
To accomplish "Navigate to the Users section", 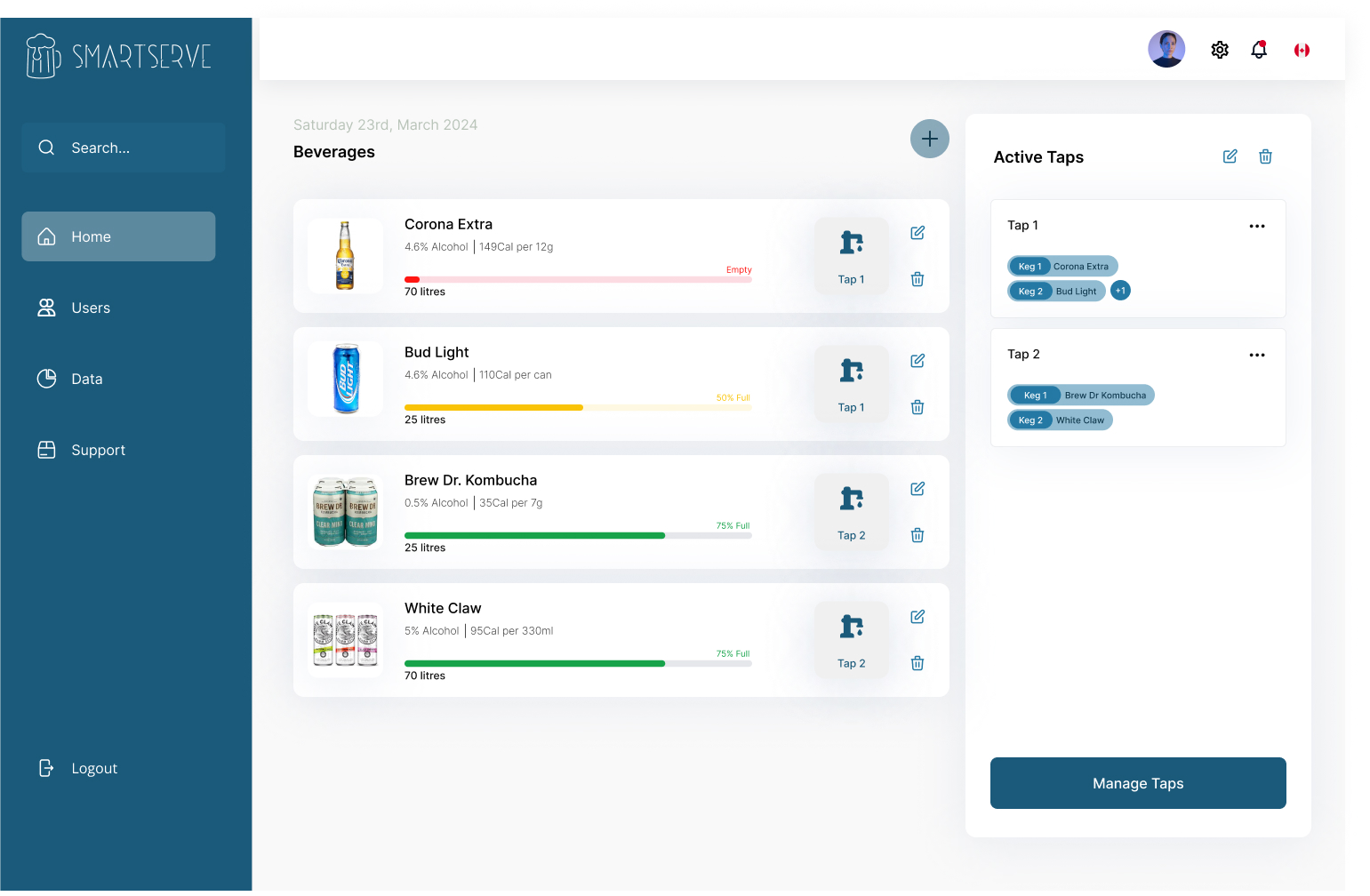I will click(91, 308).
